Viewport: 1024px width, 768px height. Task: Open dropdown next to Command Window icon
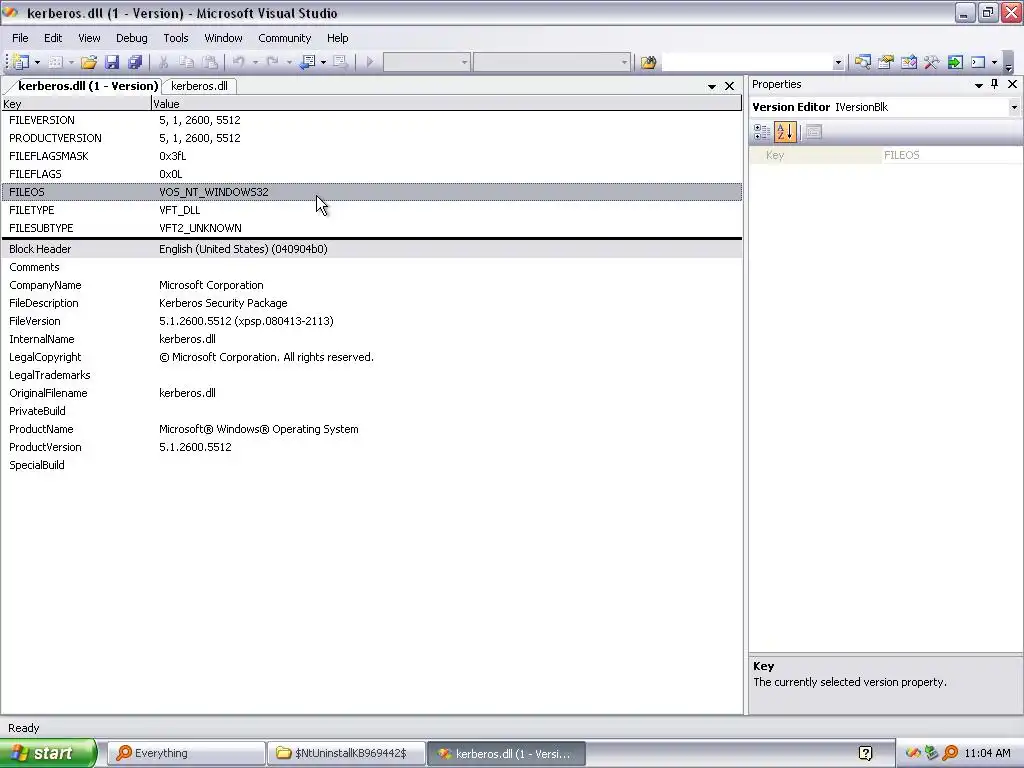(x=994, y=63)
